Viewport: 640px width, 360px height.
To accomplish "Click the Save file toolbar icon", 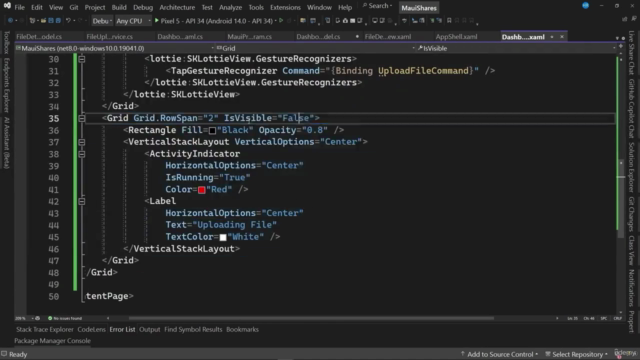I will 51,20.
